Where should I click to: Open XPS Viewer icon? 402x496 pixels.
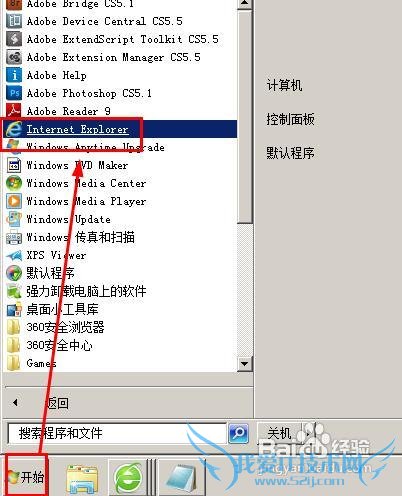coord(14,255)
